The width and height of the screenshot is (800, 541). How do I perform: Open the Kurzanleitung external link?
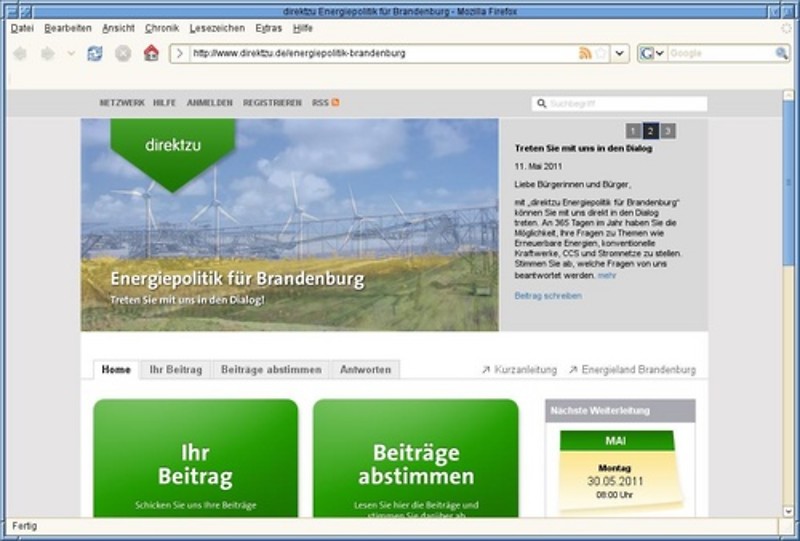tap(519, 370)
